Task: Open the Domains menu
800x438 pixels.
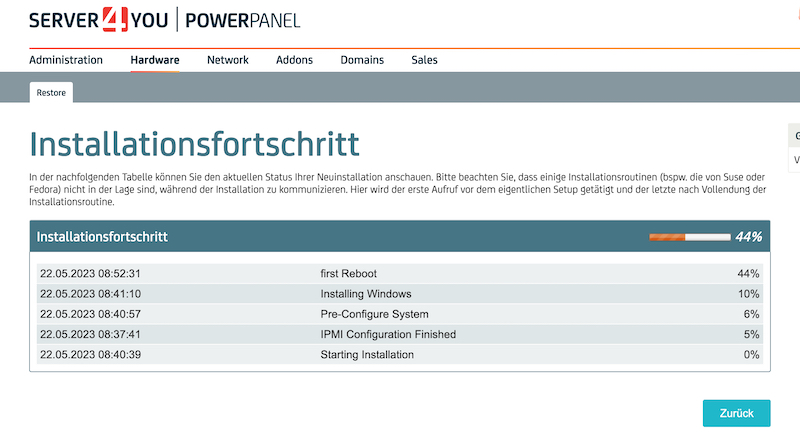Action: tap(362, 60)
